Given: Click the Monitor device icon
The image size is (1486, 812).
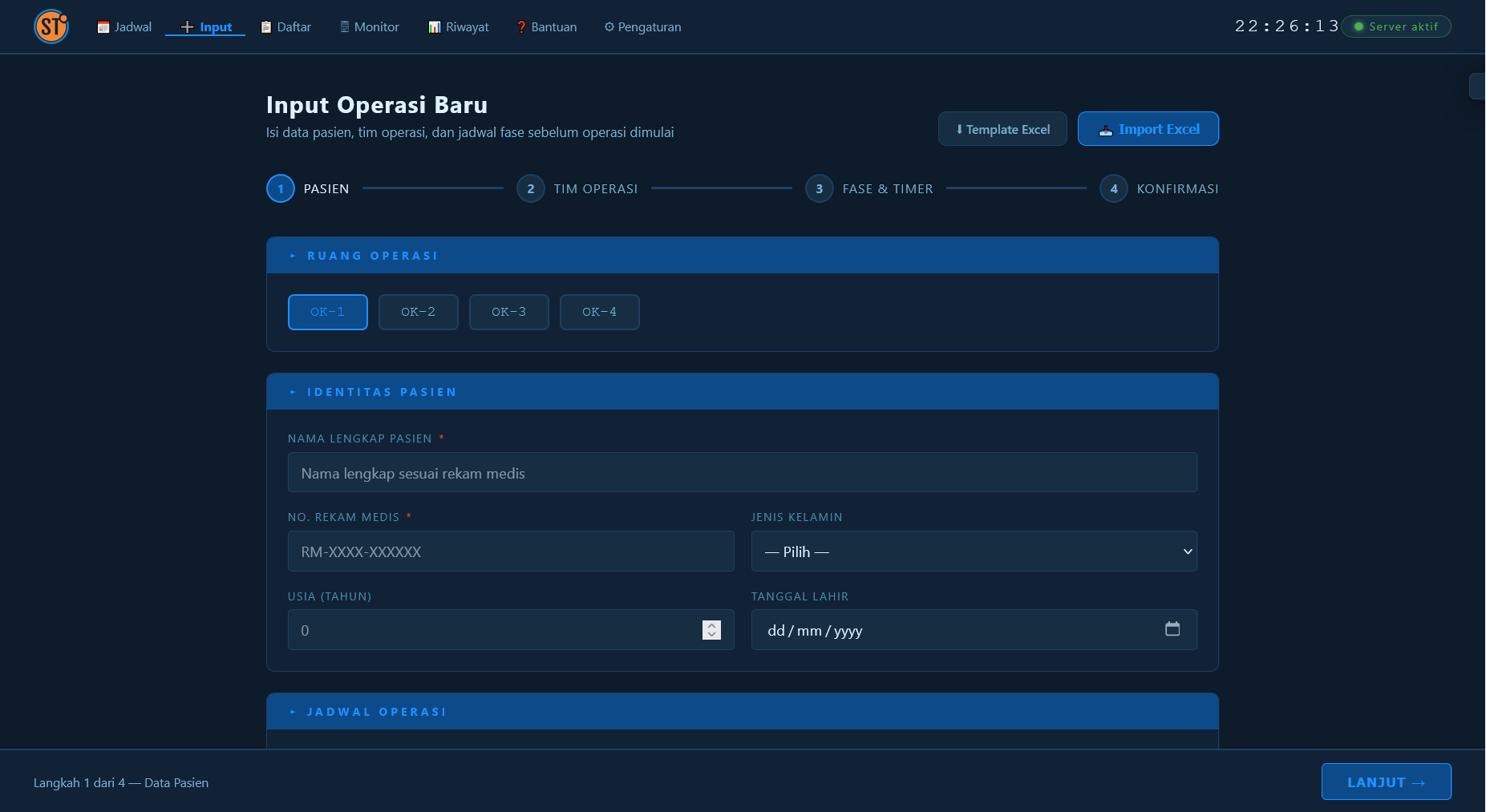Looking at the screenshot, I should 345,26.
